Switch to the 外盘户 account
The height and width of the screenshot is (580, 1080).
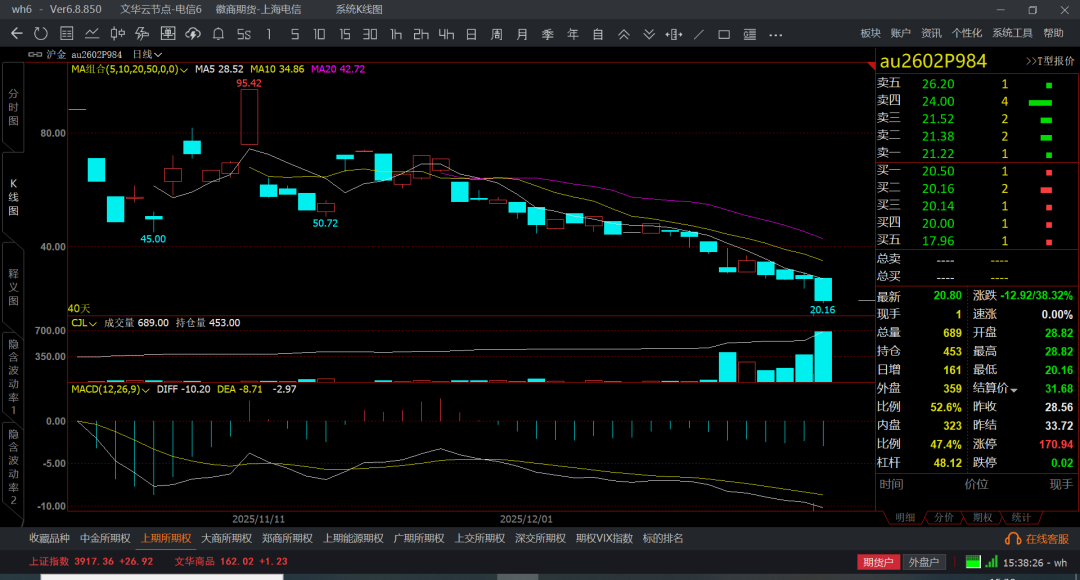pos(922,562)
